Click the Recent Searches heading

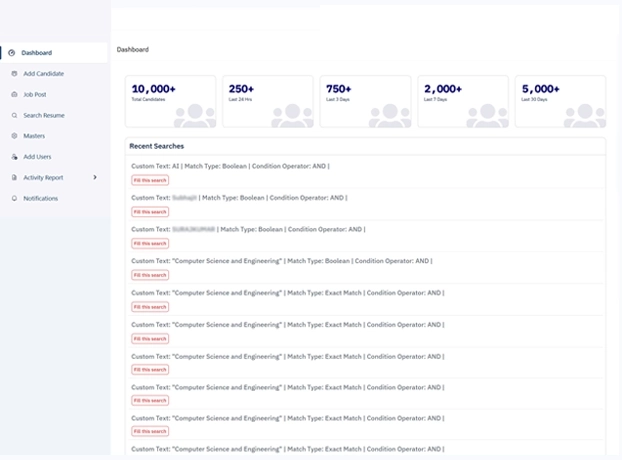click(x=157, y=146)
